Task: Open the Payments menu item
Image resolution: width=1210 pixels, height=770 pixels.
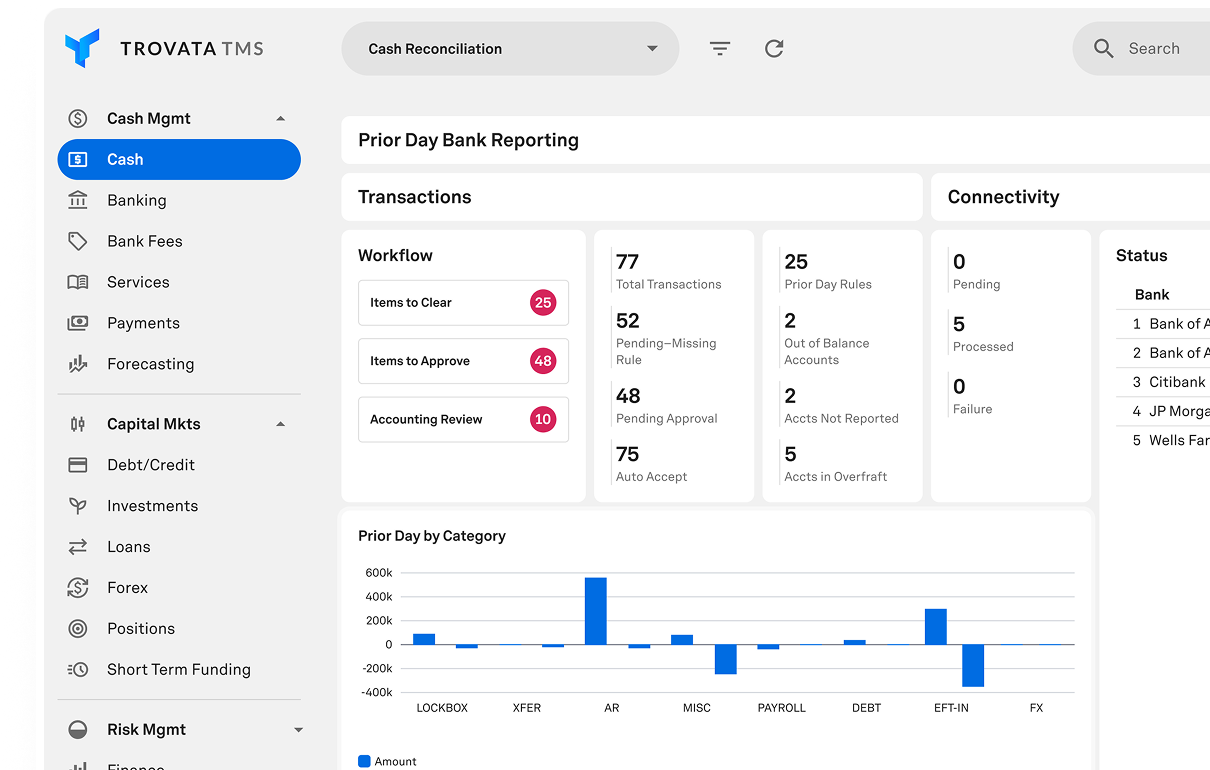Action: [143, 323]
